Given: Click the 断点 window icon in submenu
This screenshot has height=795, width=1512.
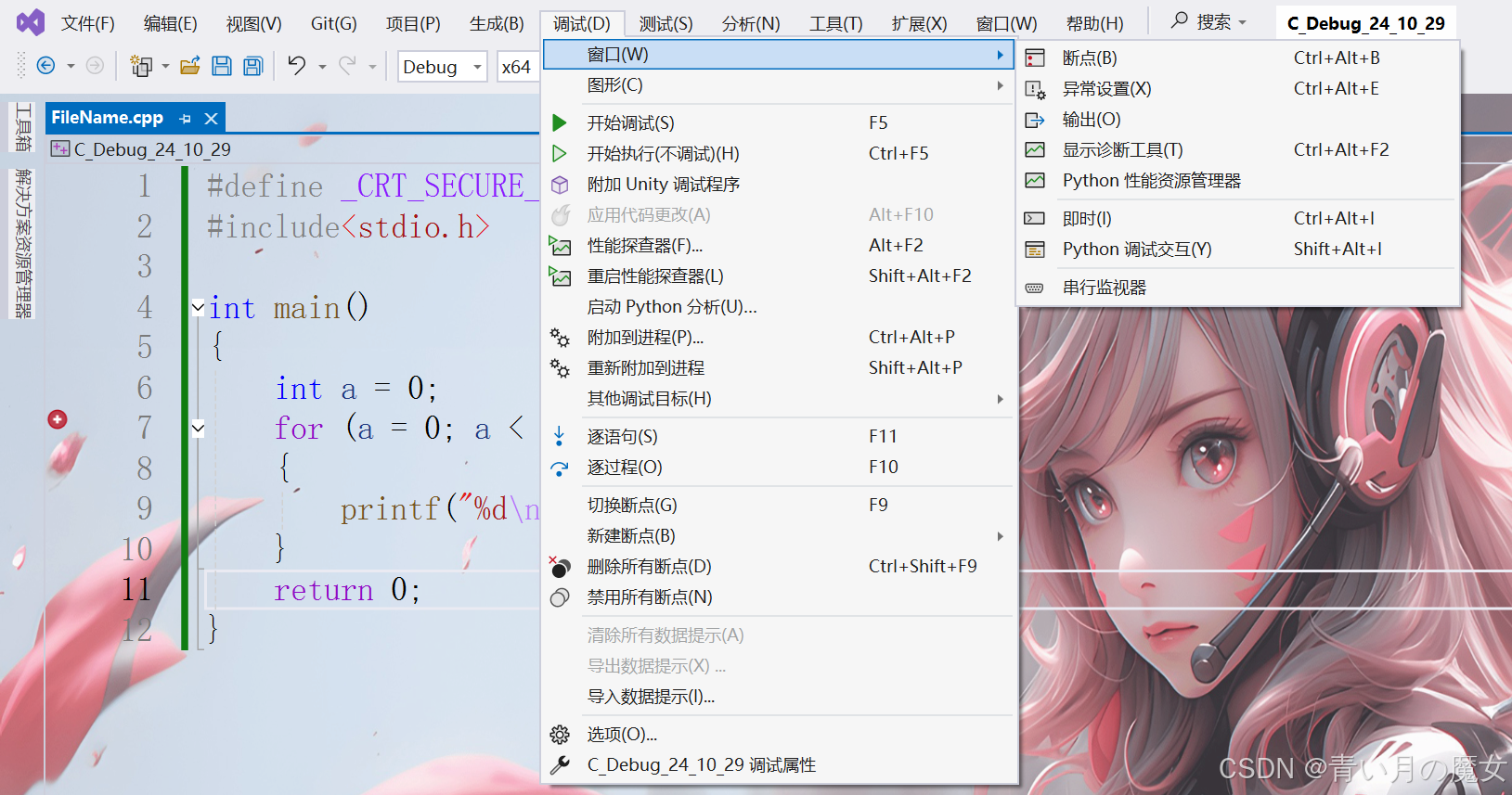Looking at the screenshot, I should pos(1035,58).
